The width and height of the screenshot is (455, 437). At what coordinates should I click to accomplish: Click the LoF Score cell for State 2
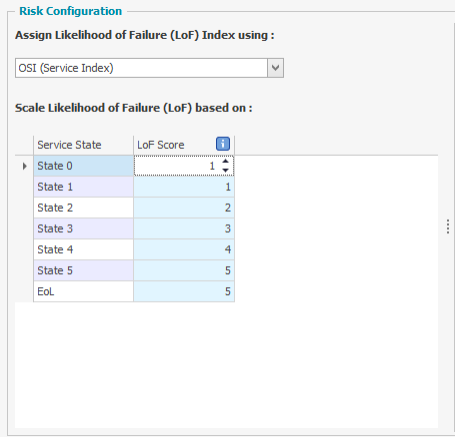pyautogui.click(x=184, y=208)
